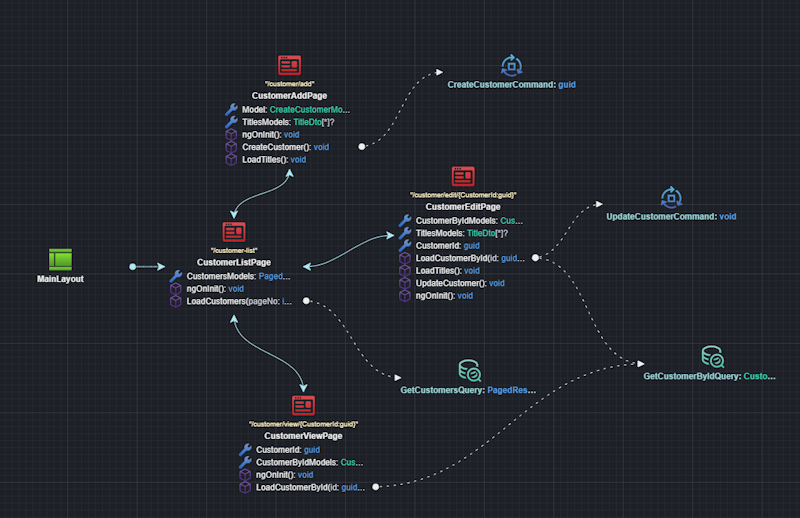The width and height of the screenshot is (800, 518).
Task: Click the CustomerEditPage red page icon
Action: (463, 177)
